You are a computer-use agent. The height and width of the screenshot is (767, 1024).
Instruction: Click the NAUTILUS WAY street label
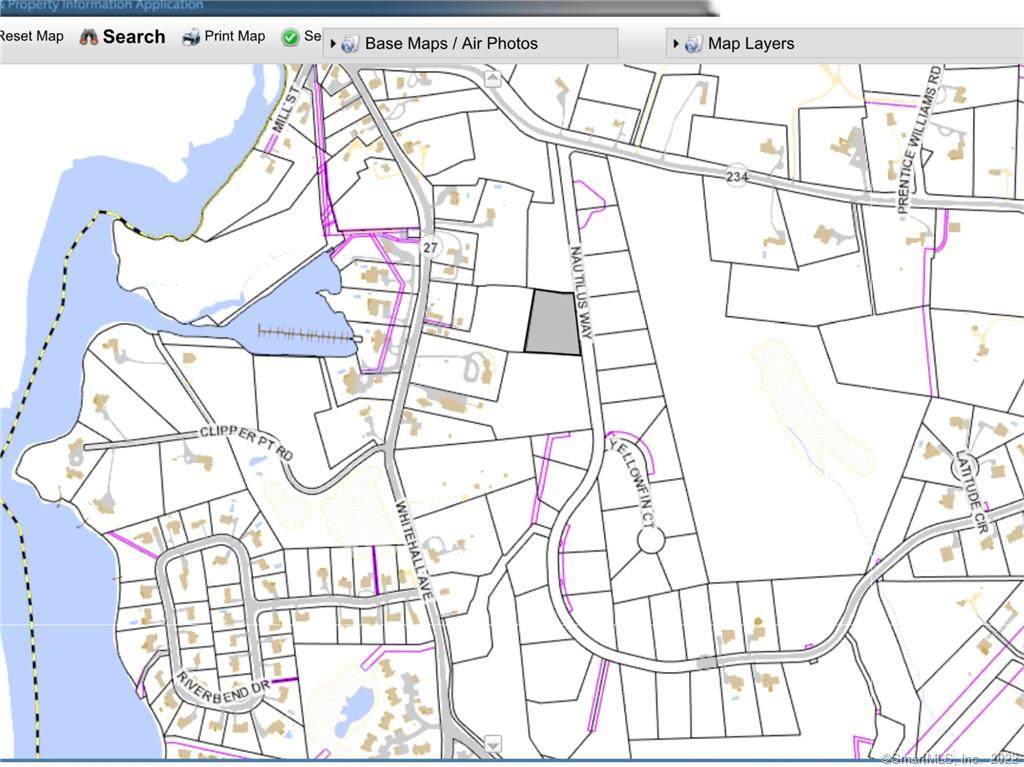[x=581, y=292]
